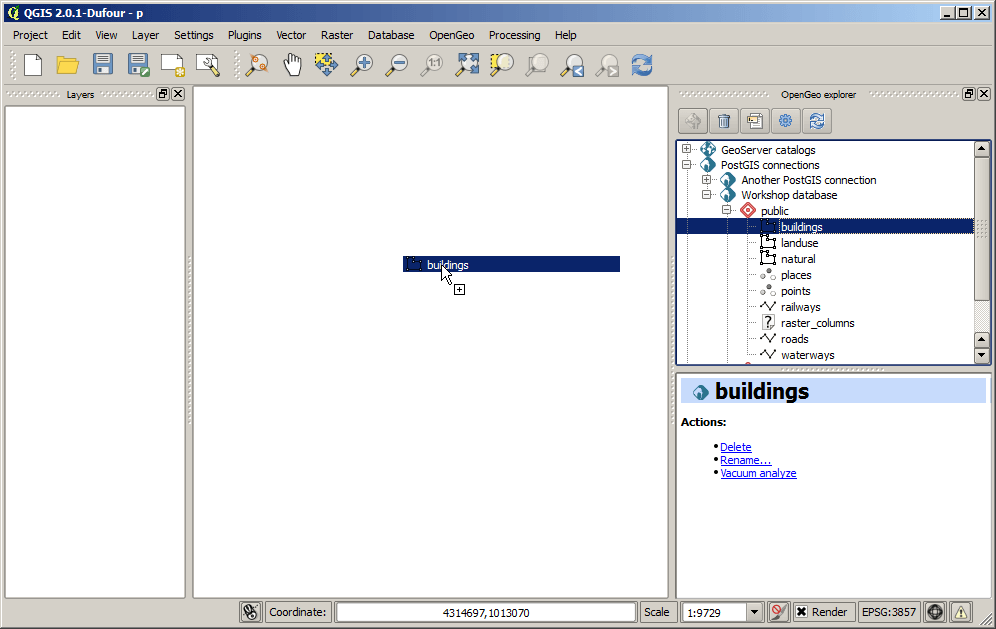Click the trash delete icon in OpenGeo explorer

point(724,121)
